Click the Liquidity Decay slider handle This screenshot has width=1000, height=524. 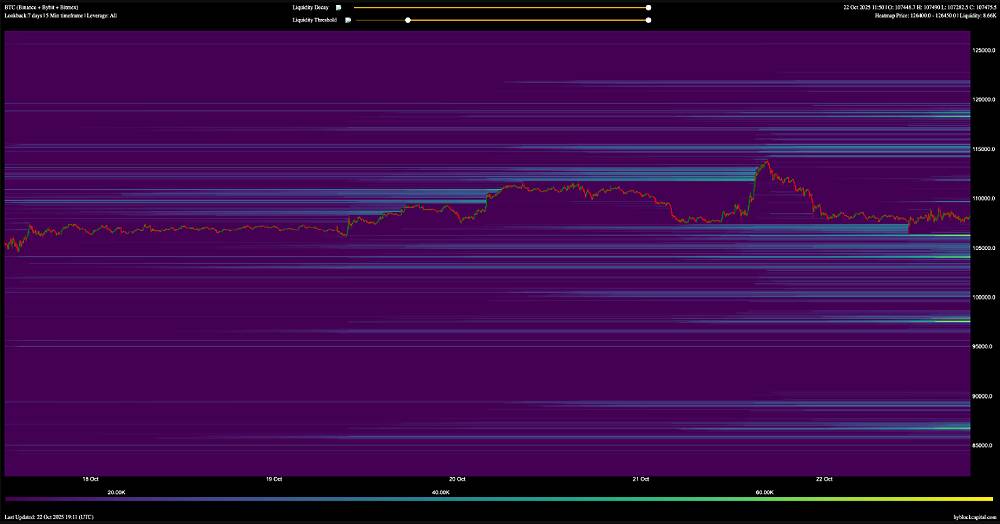[648, 7]
